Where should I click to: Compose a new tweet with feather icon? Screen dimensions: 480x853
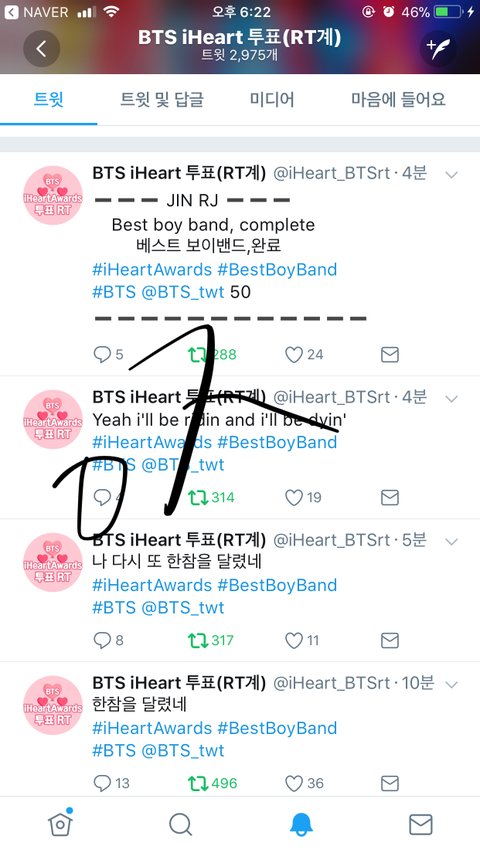[x=438, y=48]
